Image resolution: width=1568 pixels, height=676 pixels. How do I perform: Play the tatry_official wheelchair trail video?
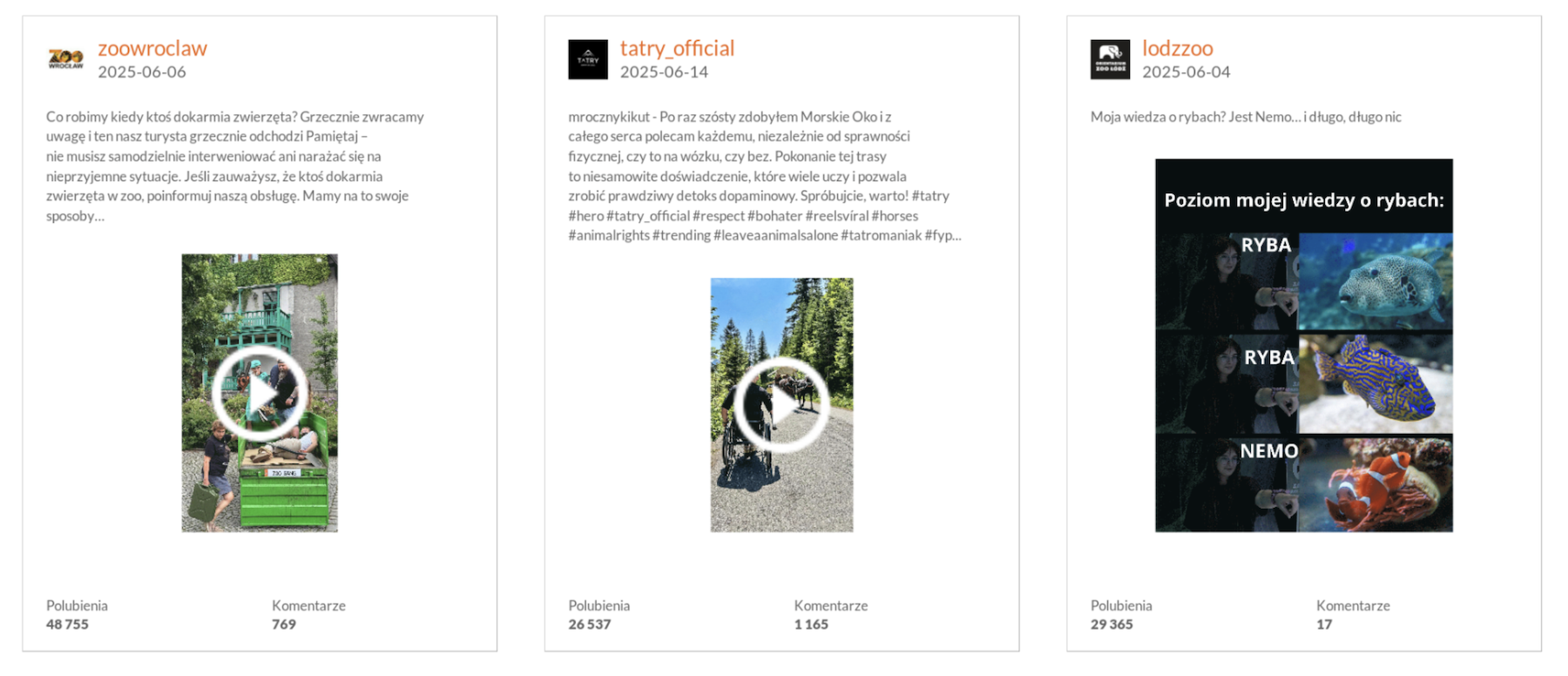pos(781,404)
